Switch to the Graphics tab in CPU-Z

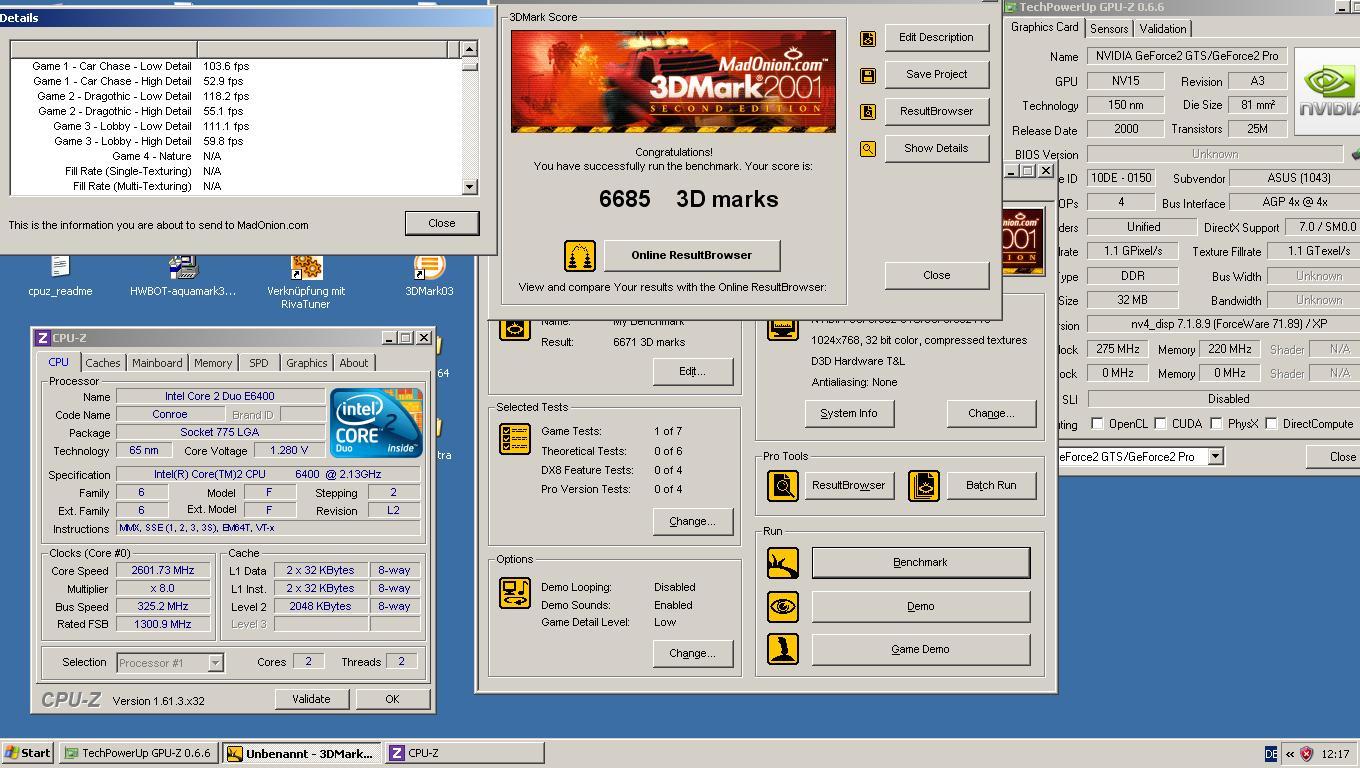click(306, 363)
